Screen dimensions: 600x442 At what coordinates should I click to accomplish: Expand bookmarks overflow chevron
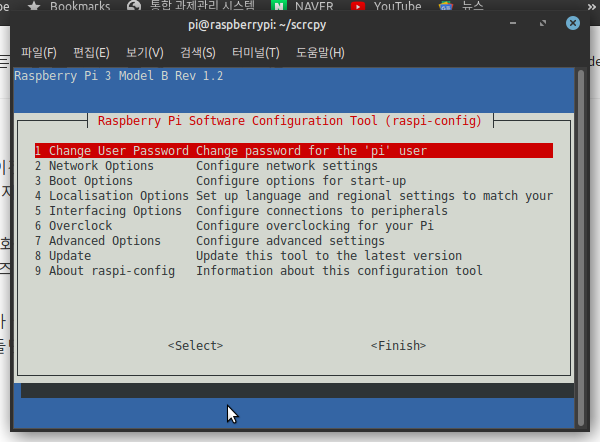(x=592, y=7)
